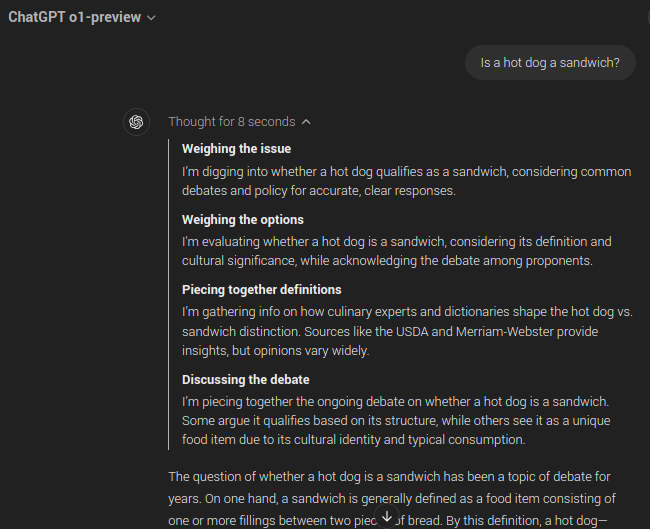
Task: Click the paragraph mentioning USDA and Merriam-Webster
Action: (x=406, y=331)
